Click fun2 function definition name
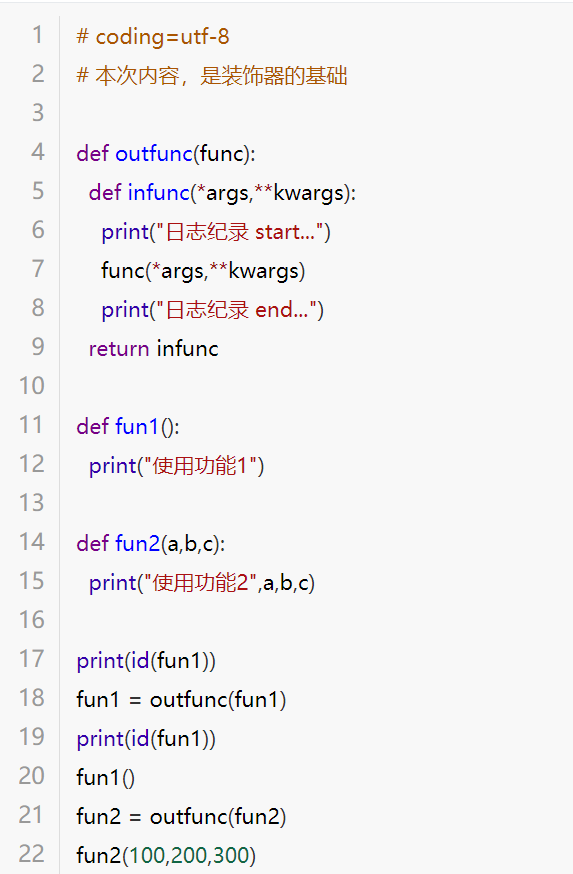The image size is (573, 874). (x=138, y=543)
